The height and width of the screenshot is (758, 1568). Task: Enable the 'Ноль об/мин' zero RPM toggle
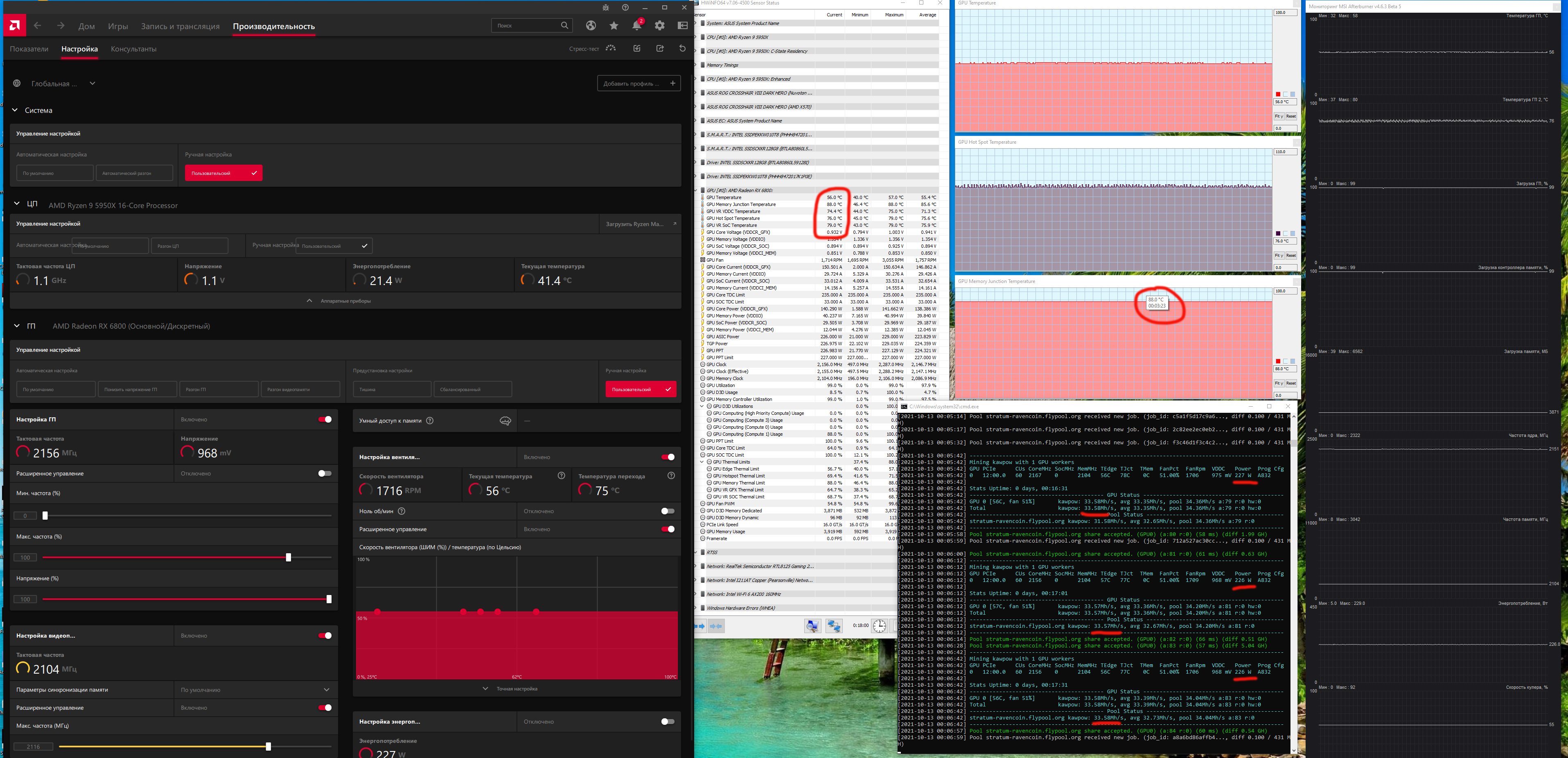pos(668,511)
